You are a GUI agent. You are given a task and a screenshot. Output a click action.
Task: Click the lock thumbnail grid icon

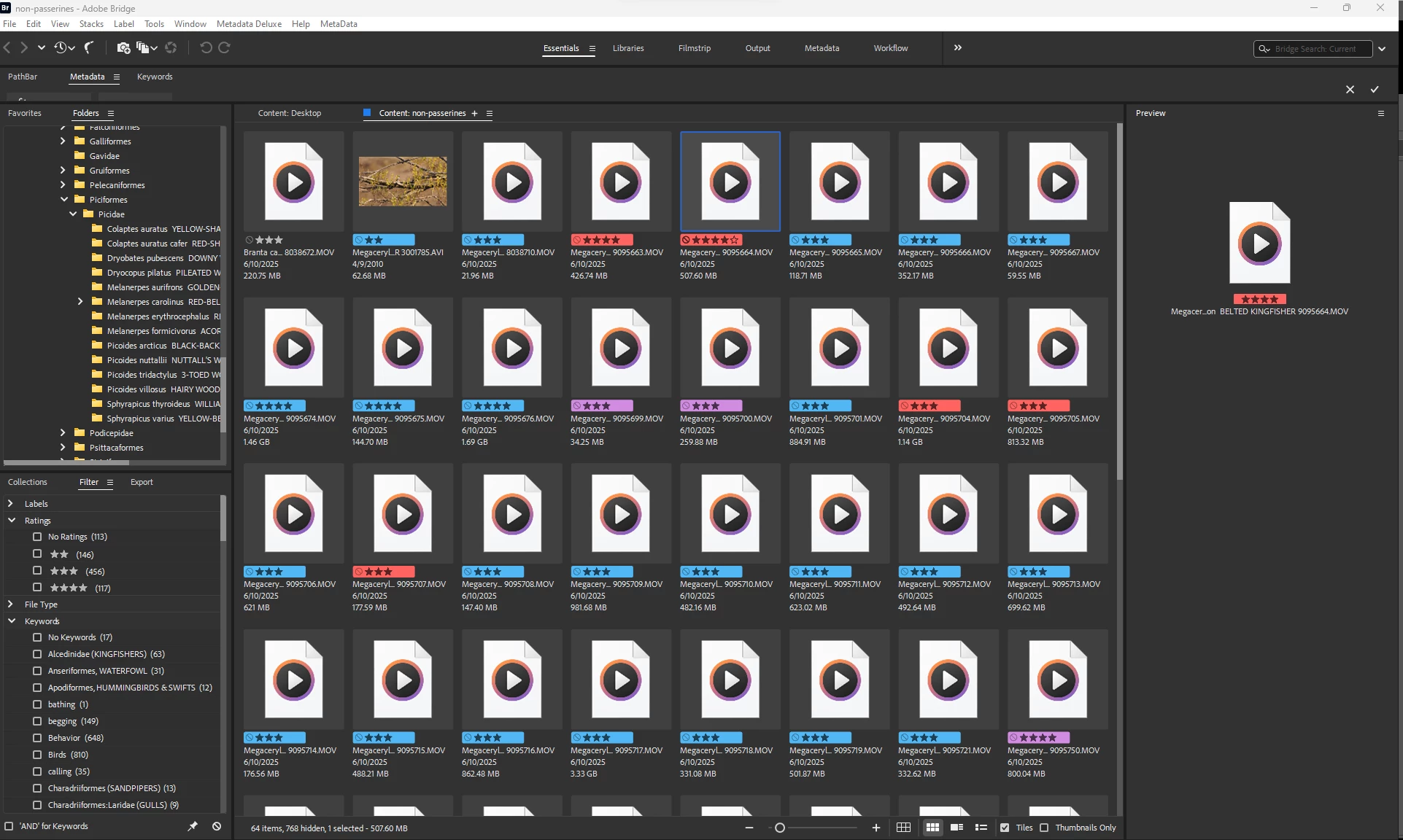[x=903, y=828]
